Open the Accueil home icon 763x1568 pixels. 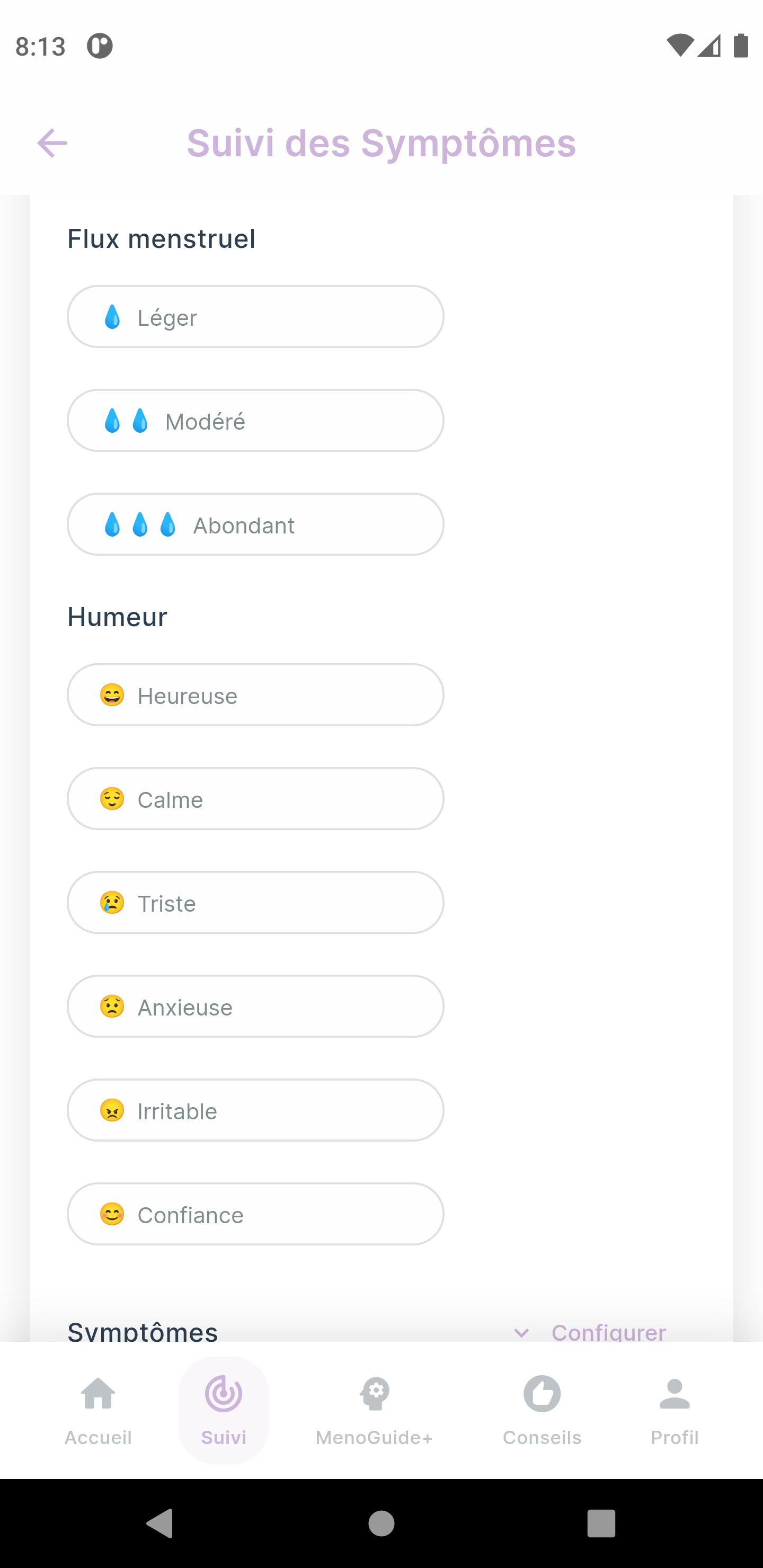(x=98, y=1394)
